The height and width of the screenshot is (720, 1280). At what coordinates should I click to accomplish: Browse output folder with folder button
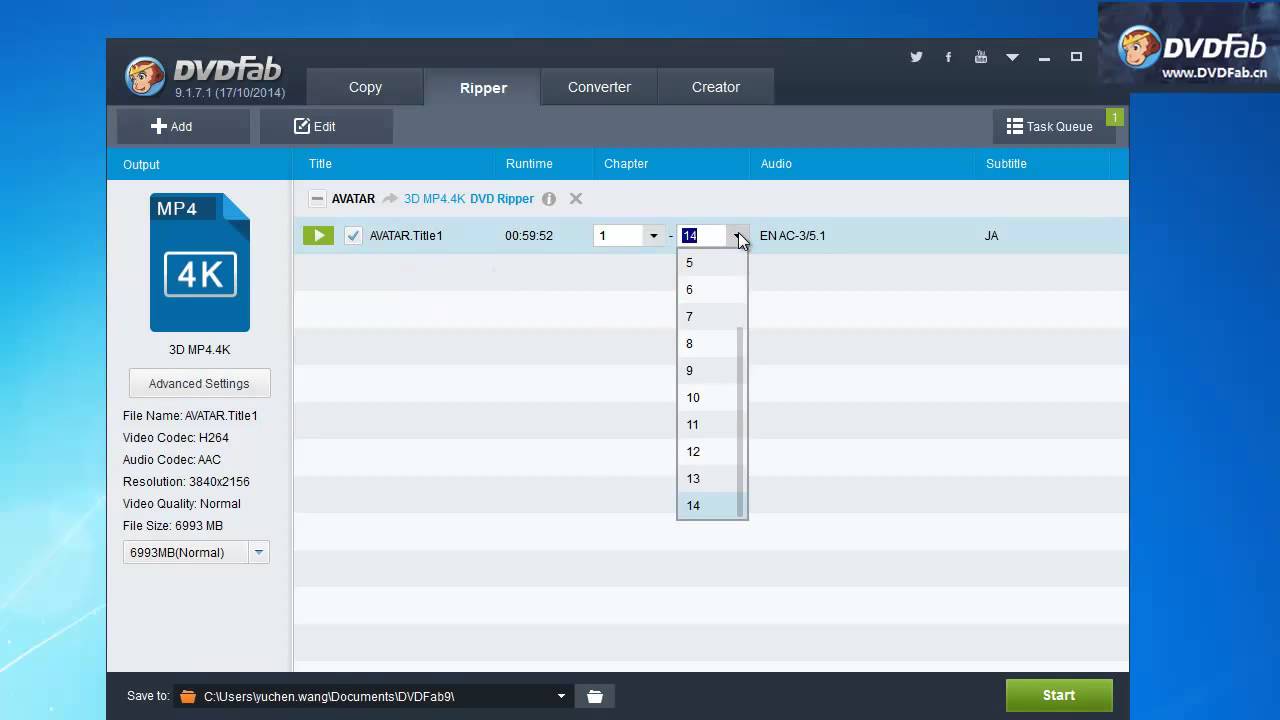(595, 696)
